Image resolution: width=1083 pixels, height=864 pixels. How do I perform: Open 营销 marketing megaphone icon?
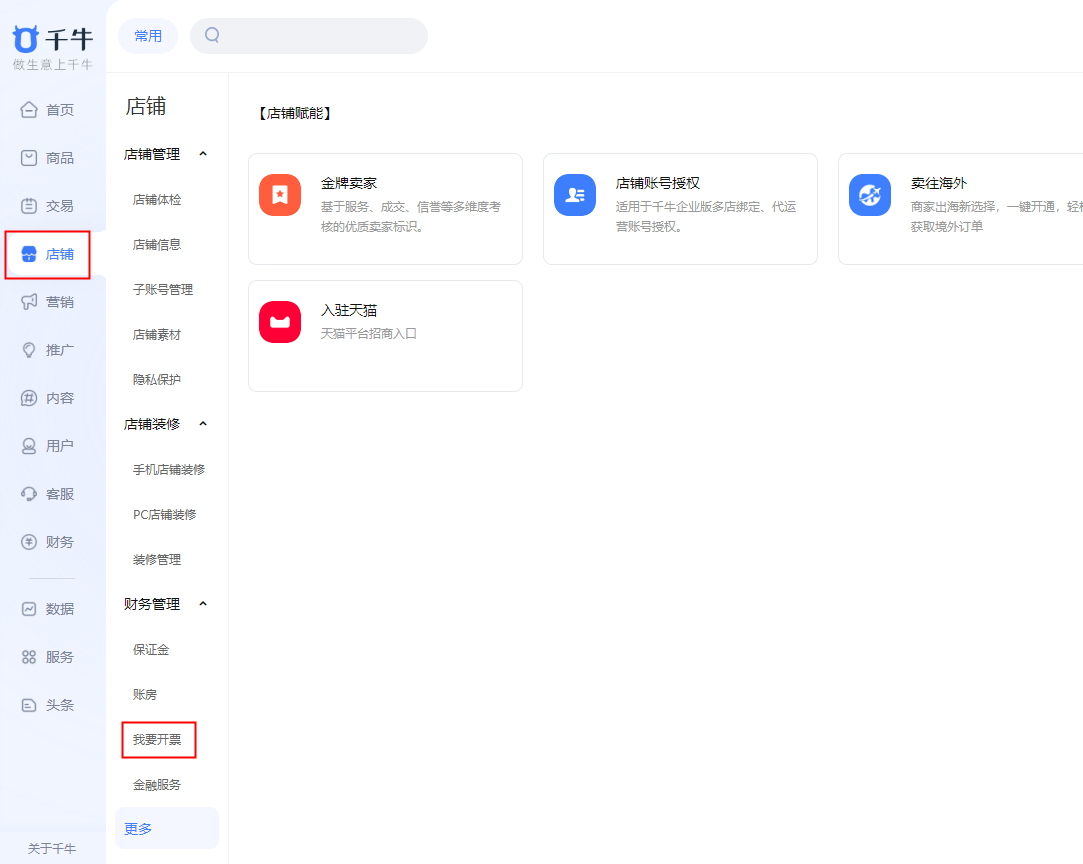[28, 302]
